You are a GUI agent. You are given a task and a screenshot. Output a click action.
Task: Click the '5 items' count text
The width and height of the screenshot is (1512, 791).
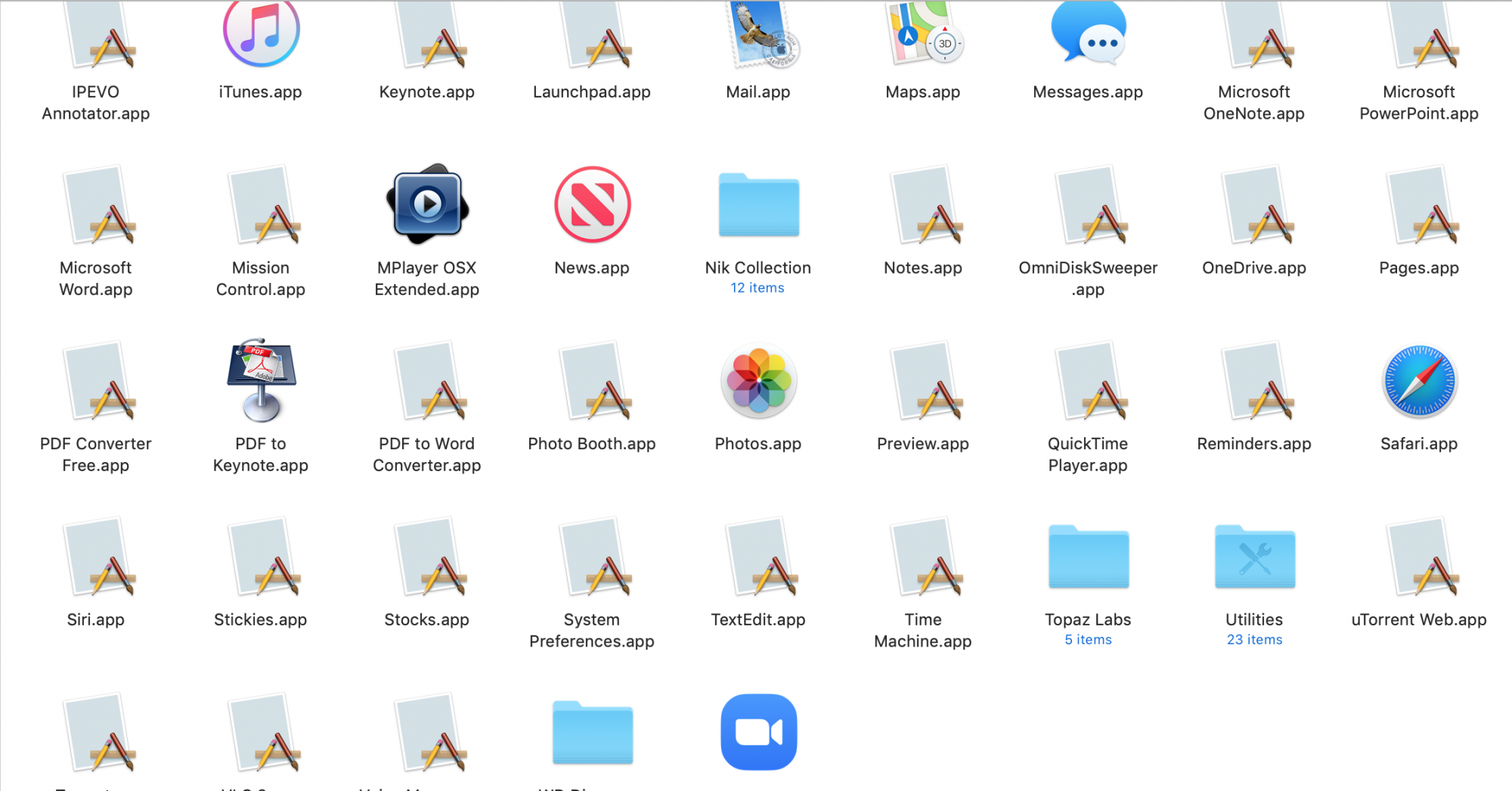(1089, 640)
